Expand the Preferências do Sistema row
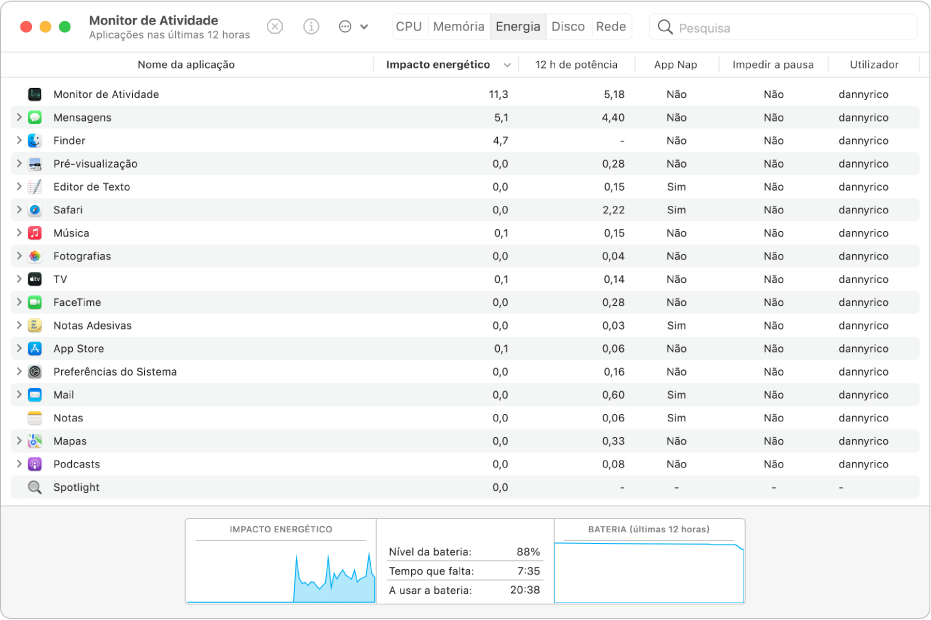Viewport: 931px width, 620px height. [x=19, y=372]
